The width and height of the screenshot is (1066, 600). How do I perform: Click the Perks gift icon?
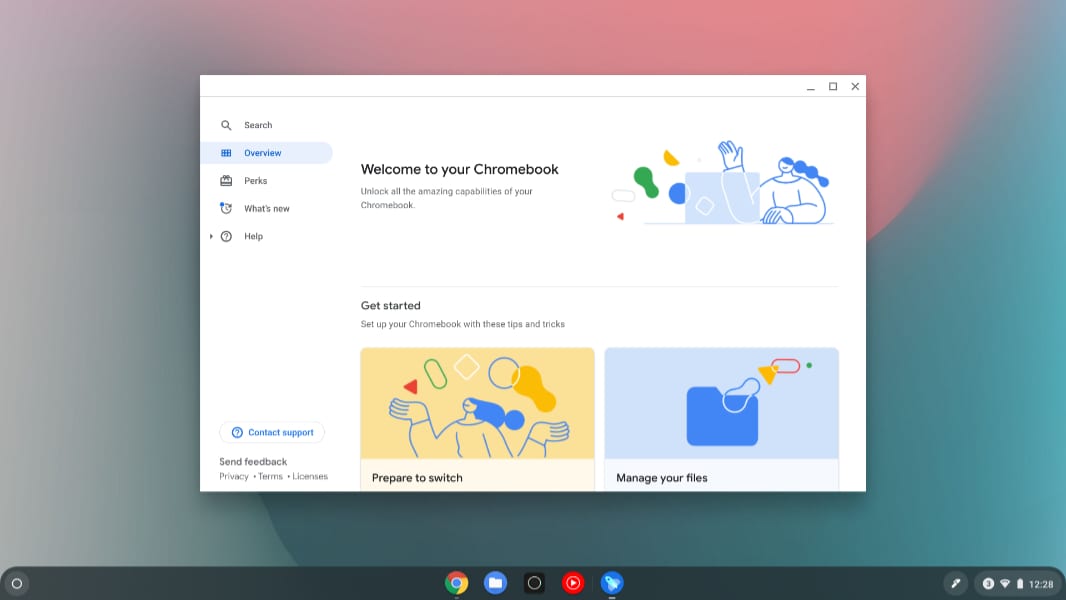[226, 181]
